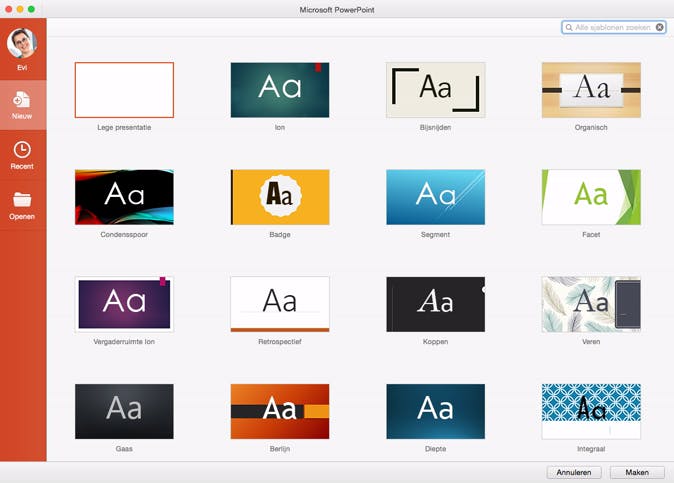Zoom window with the green button
The width and height of the screenshot is (674, 483).
pos(31,9)
